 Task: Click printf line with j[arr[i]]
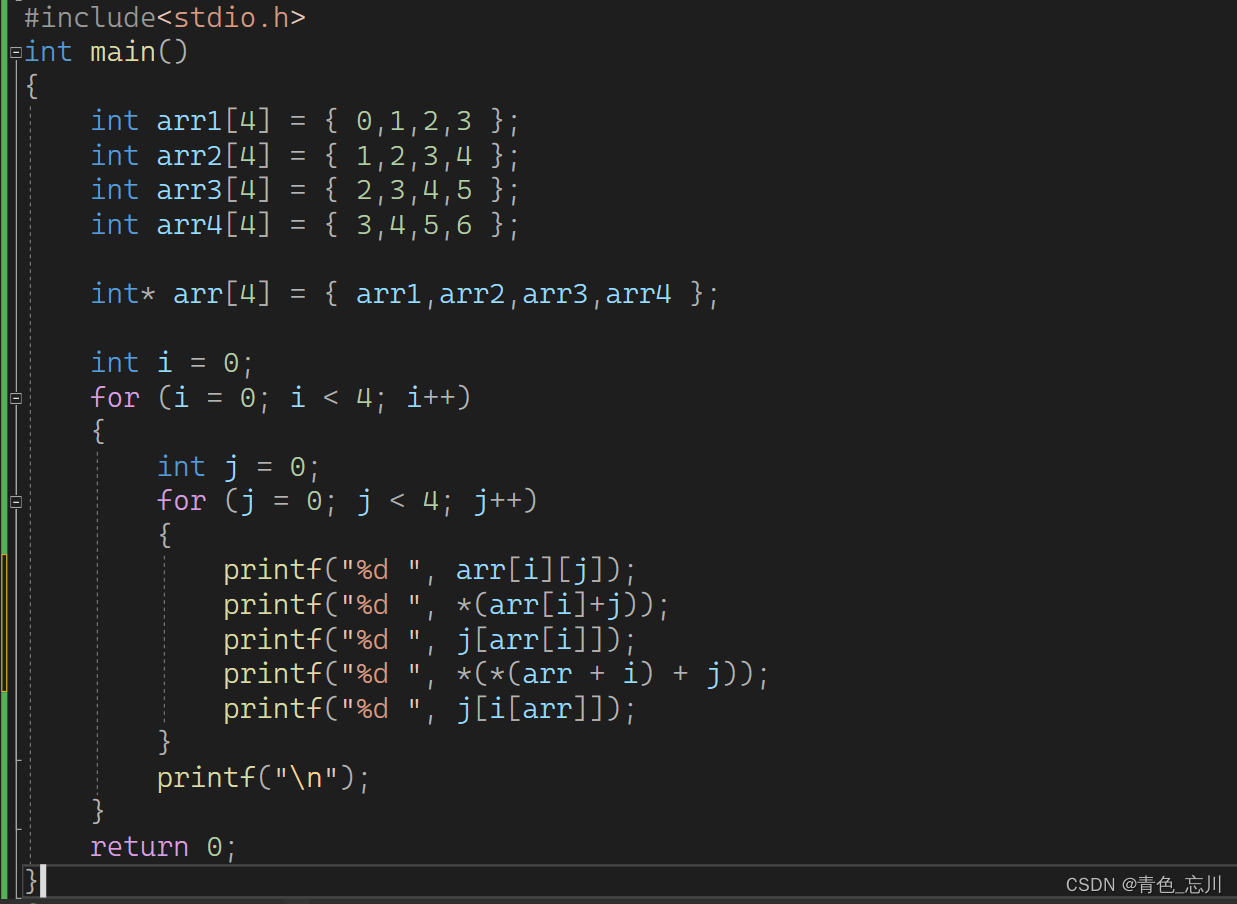(x=430, y=639)
